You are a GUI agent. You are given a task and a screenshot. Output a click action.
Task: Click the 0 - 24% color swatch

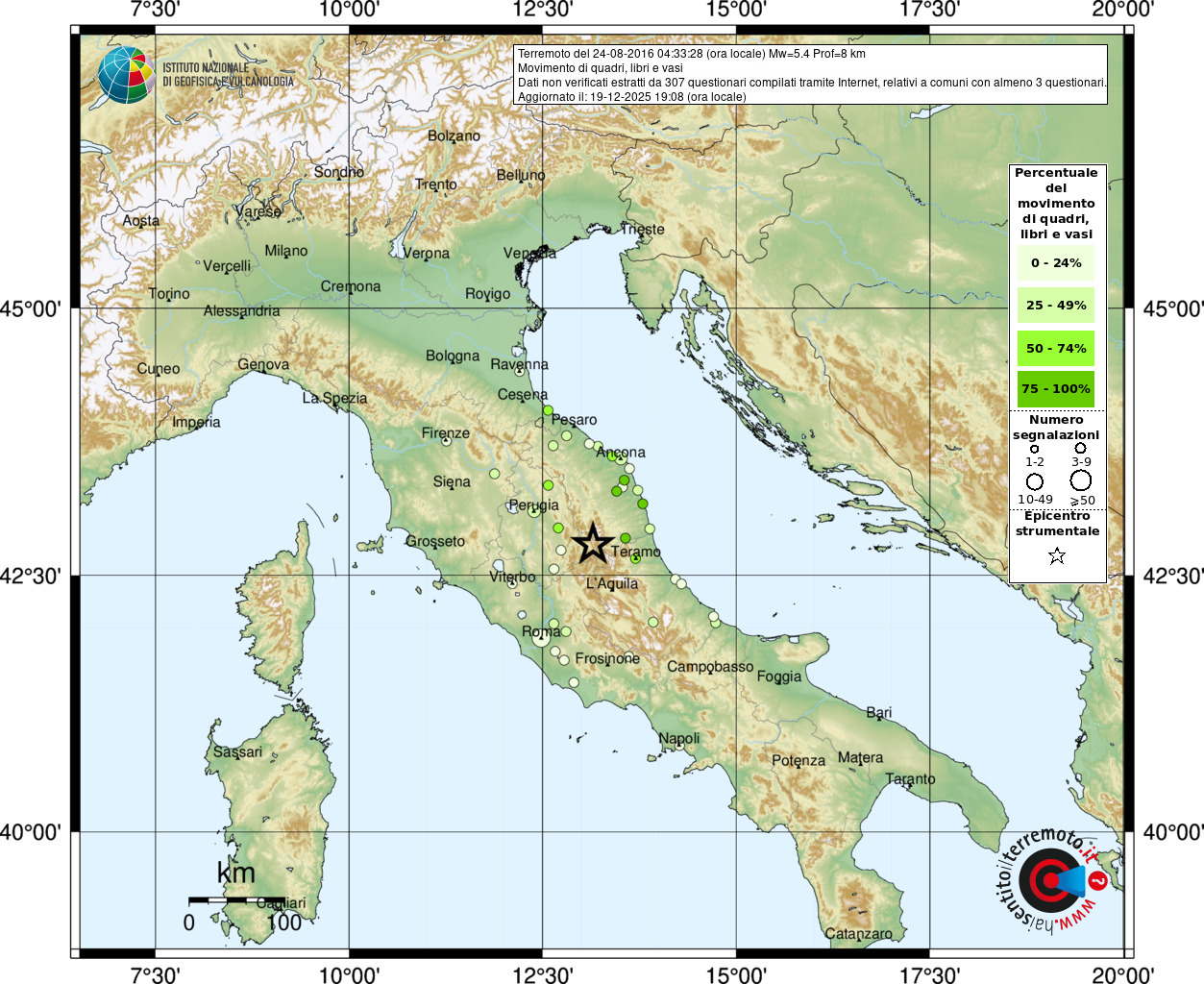(x=1056, y=262)
